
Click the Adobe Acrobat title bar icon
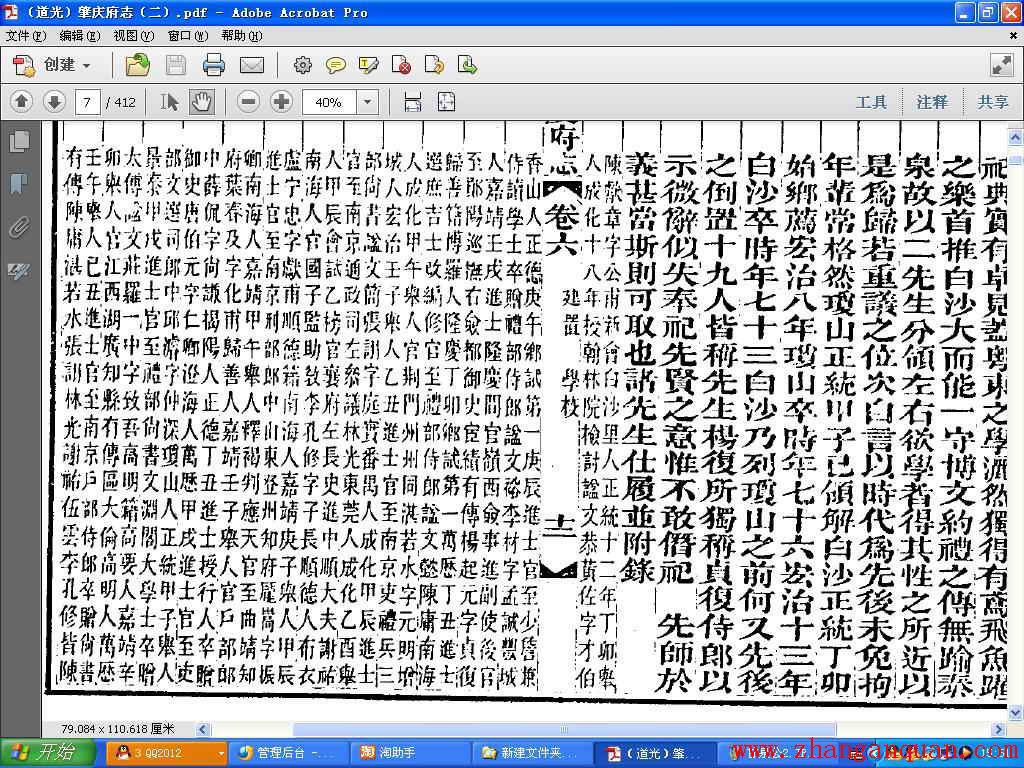pyautogui.click(x=11, y=12)
